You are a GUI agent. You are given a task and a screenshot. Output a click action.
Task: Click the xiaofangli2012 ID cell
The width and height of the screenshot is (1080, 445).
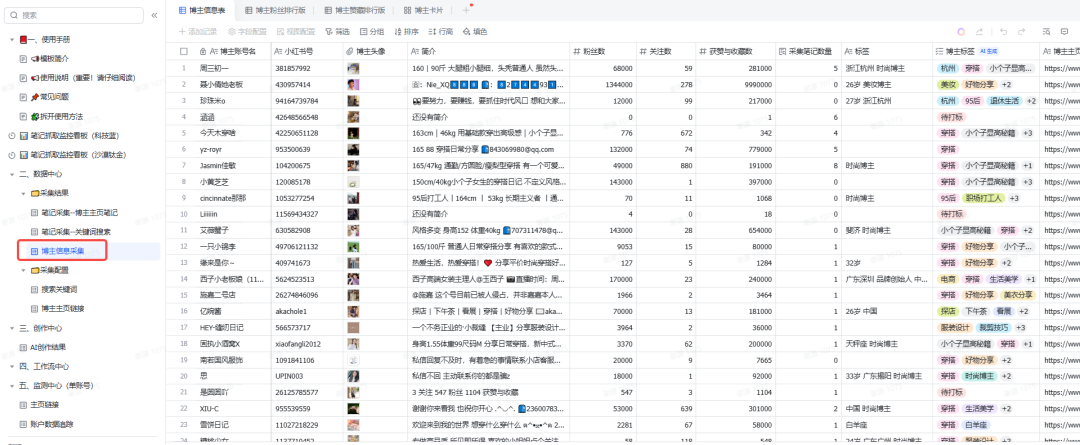[307, 343]
